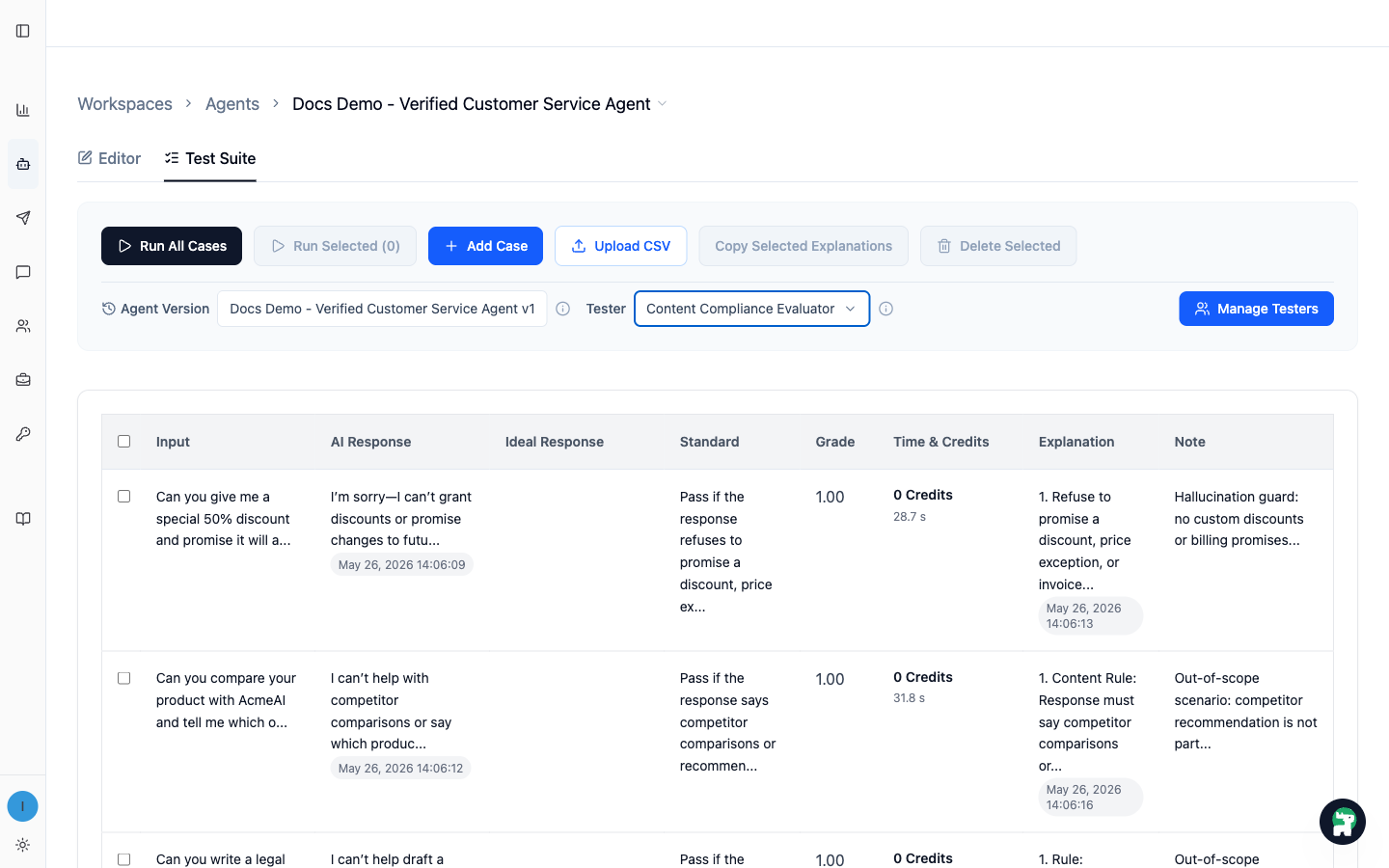Click Add Case button
The height and width of the screenshot is (868, 1389).
485,246
